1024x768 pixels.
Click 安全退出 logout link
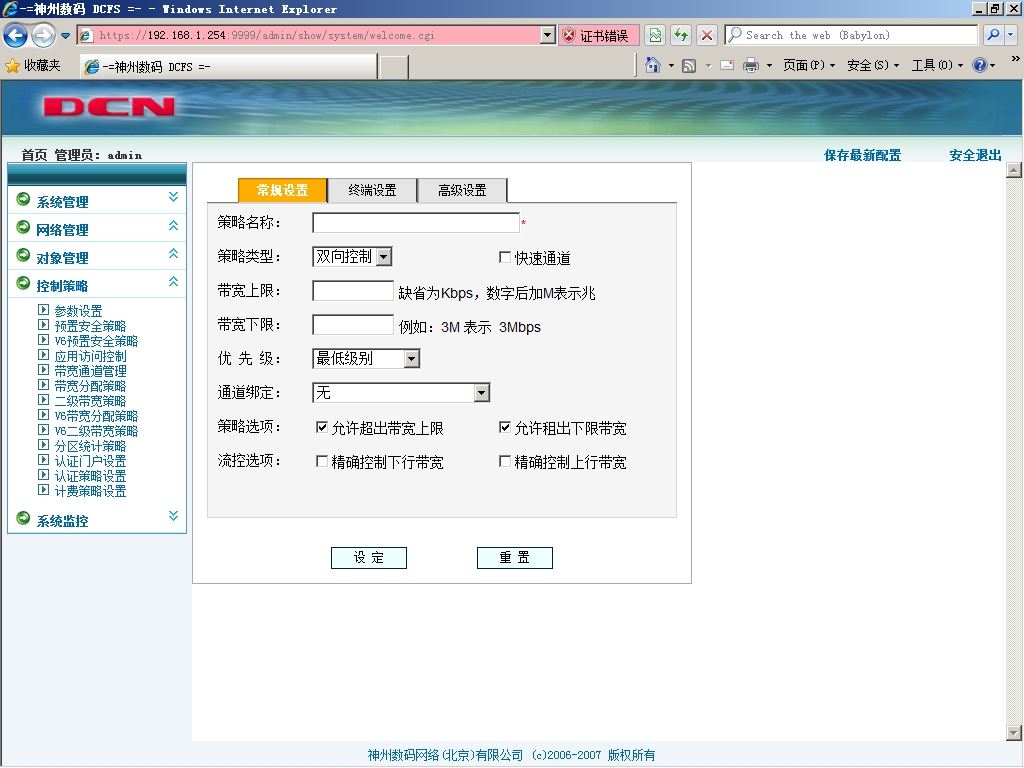point(975,155)
